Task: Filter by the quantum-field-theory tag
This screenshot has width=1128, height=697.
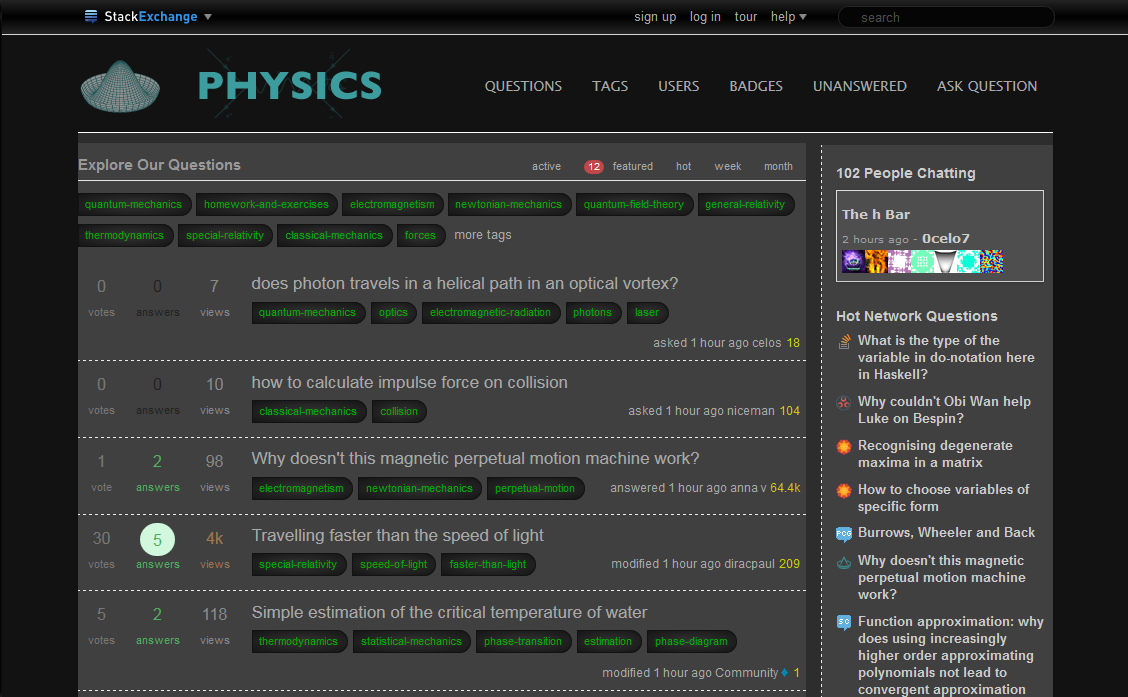Action: click(x=633, y=205)
